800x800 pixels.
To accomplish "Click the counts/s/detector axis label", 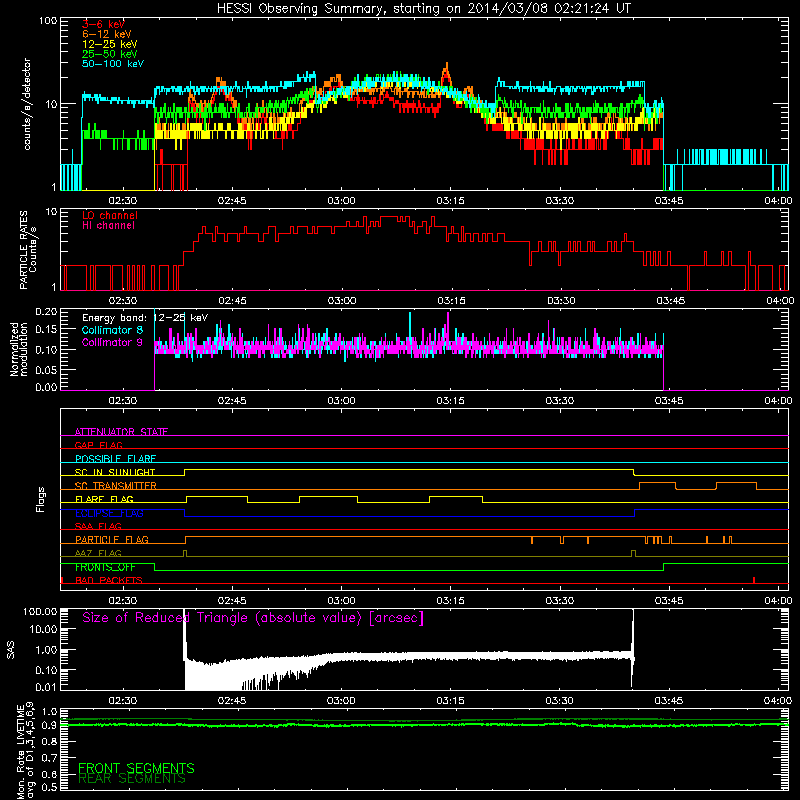I will [x=27, y=104].
